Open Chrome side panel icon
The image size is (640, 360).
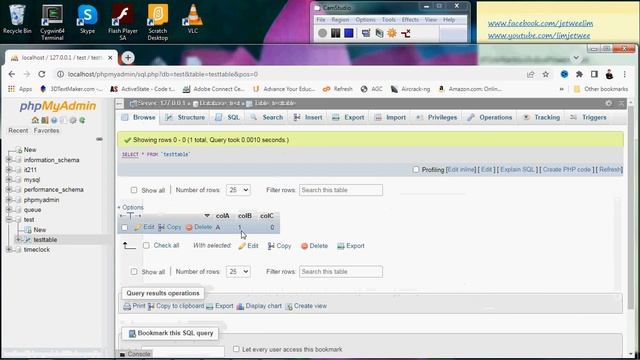(x=594, y=74)
